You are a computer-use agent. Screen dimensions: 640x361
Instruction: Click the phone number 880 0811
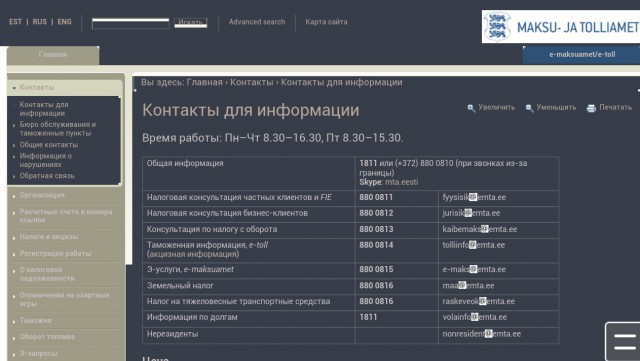(x=376, y=197)
